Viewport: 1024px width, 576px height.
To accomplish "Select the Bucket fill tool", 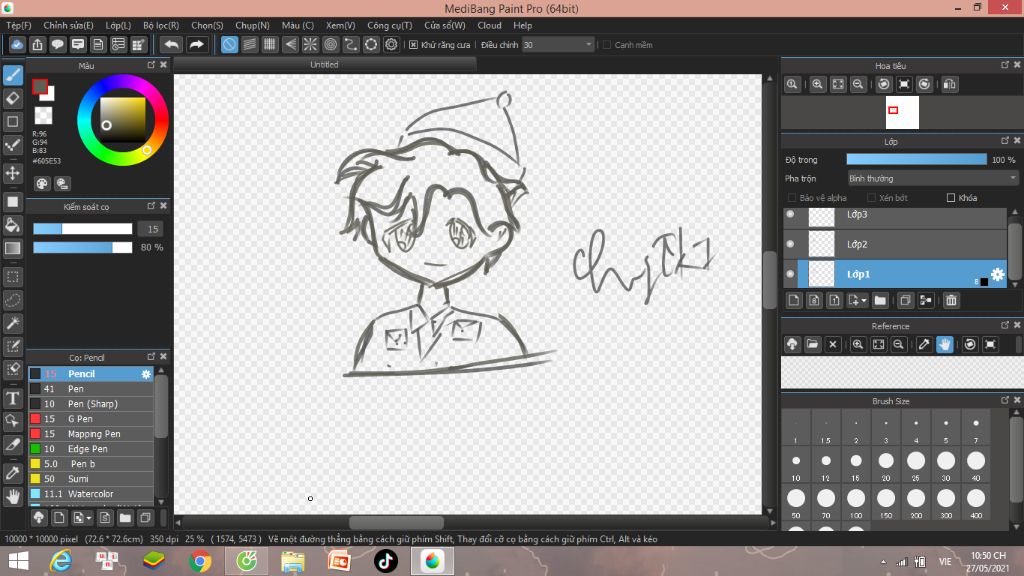I will pyautogui.click(x=13, y=225).
